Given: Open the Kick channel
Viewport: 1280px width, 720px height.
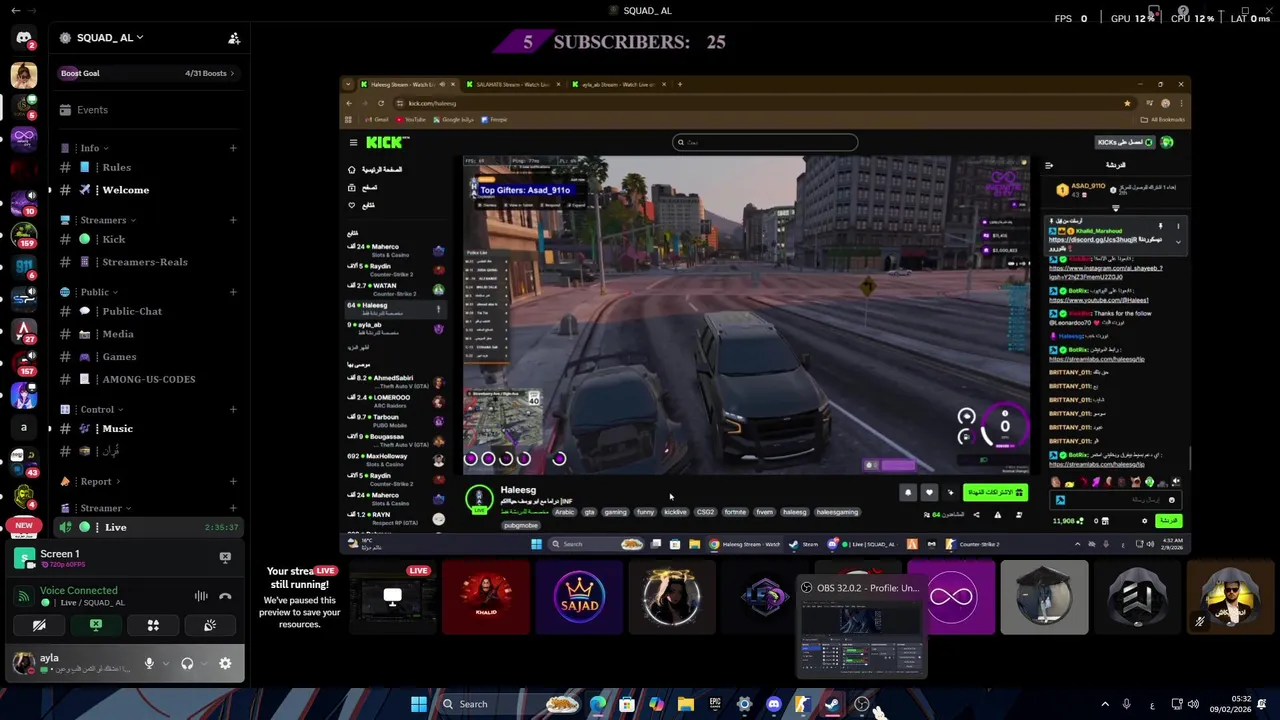Looking at the screenshot, I should [x=147, y=239].
